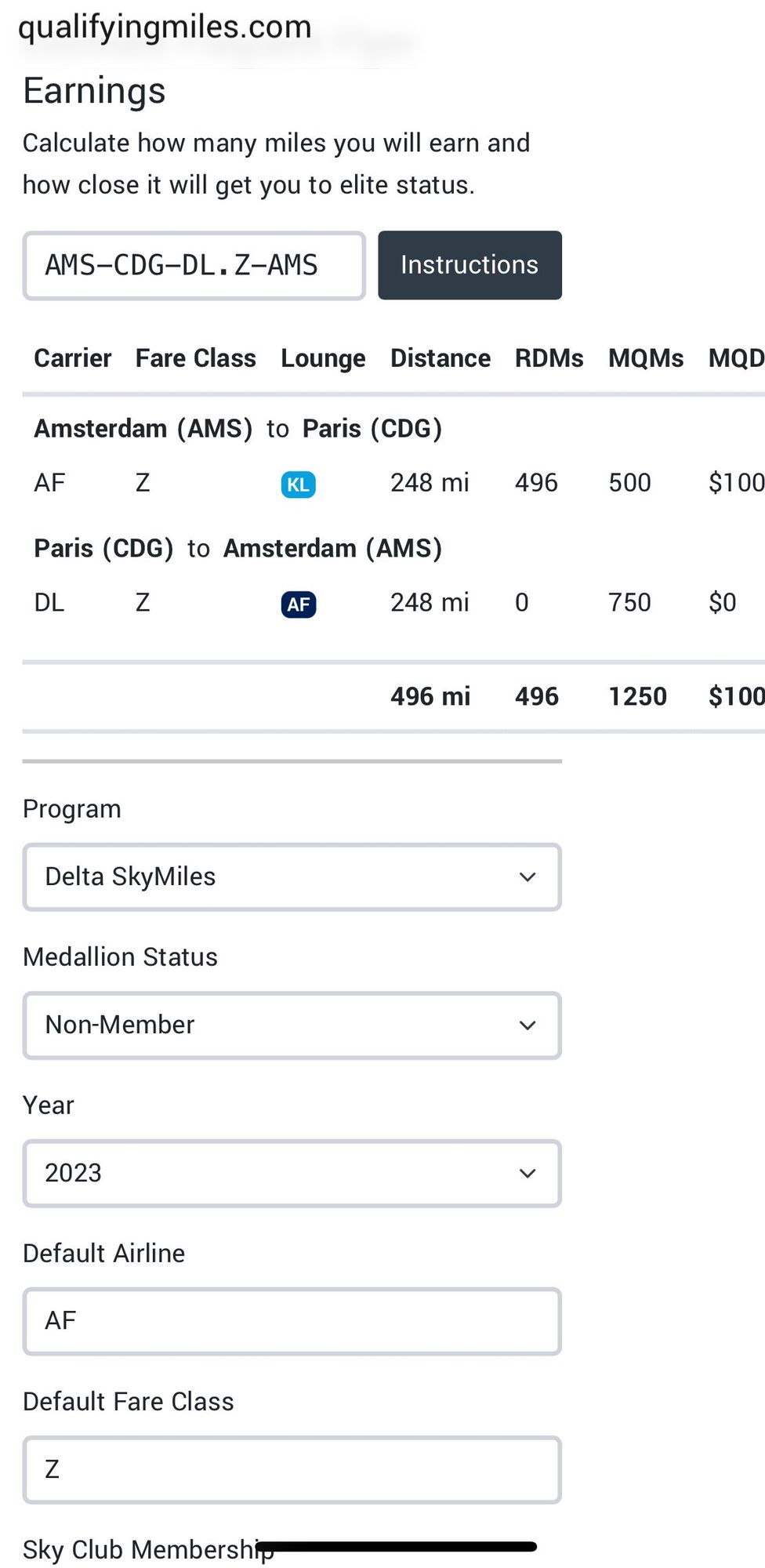
Task: Click the Medallion Status chevron arrow
Action: (x=528, y=1025)
